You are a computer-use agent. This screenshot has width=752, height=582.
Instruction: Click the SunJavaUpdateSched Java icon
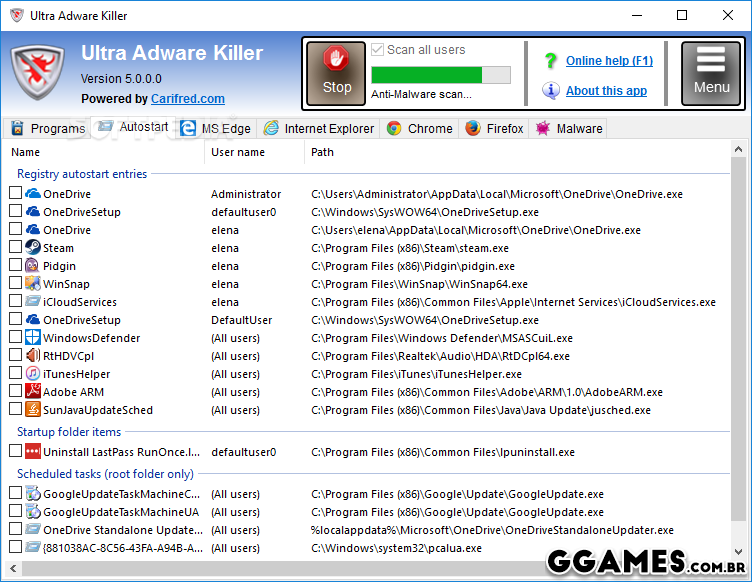pos(32,410)
